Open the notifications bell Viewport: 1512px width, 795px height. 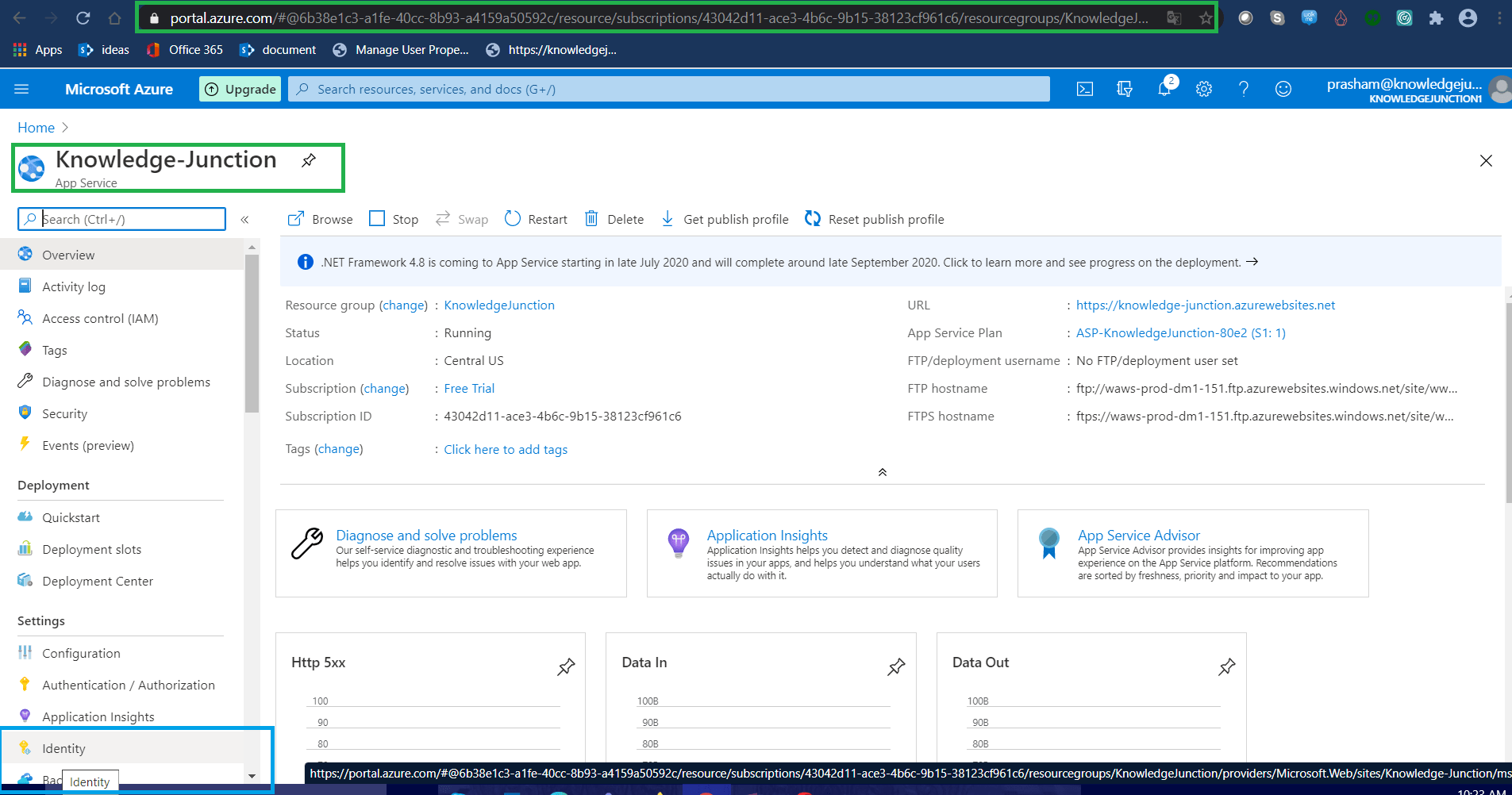click(1164, 89)
